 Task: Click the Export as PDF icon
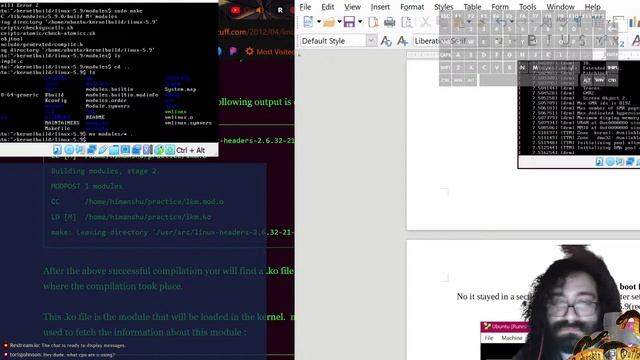(373, 22)
